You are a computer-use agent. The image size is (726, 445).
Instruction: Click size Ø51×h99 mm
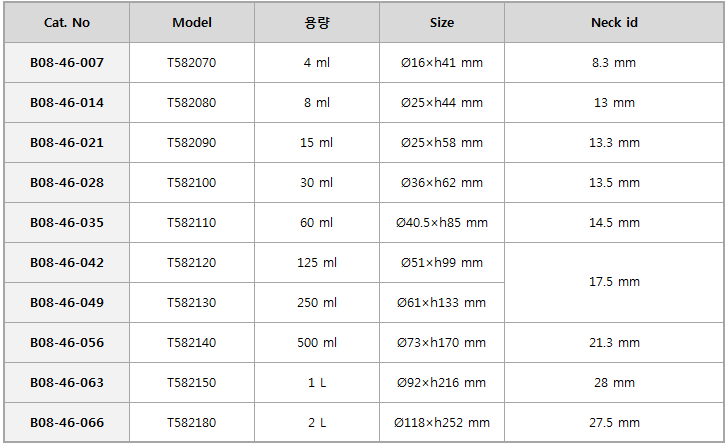(442, 263)
